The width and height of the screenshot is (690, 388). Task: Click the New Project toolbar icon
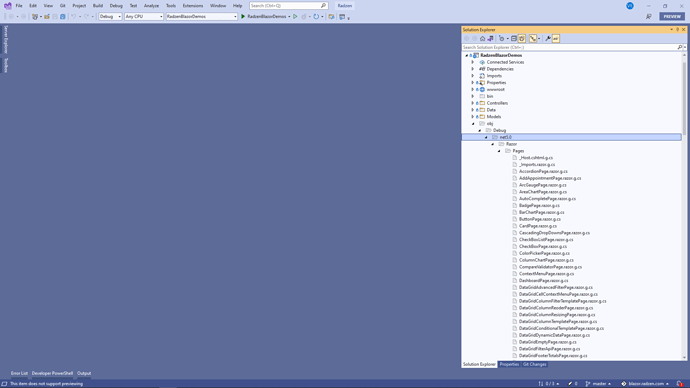(x=35, y=17)
